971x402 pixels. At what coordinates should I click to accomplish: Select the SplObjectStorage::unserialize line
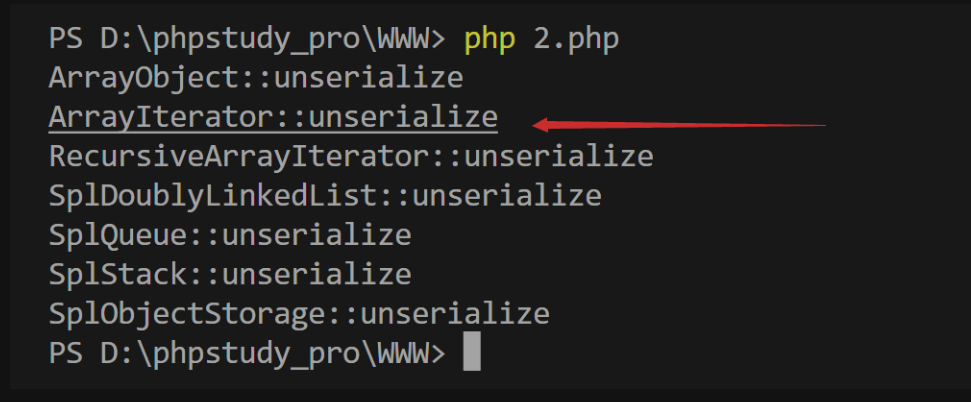299,314
